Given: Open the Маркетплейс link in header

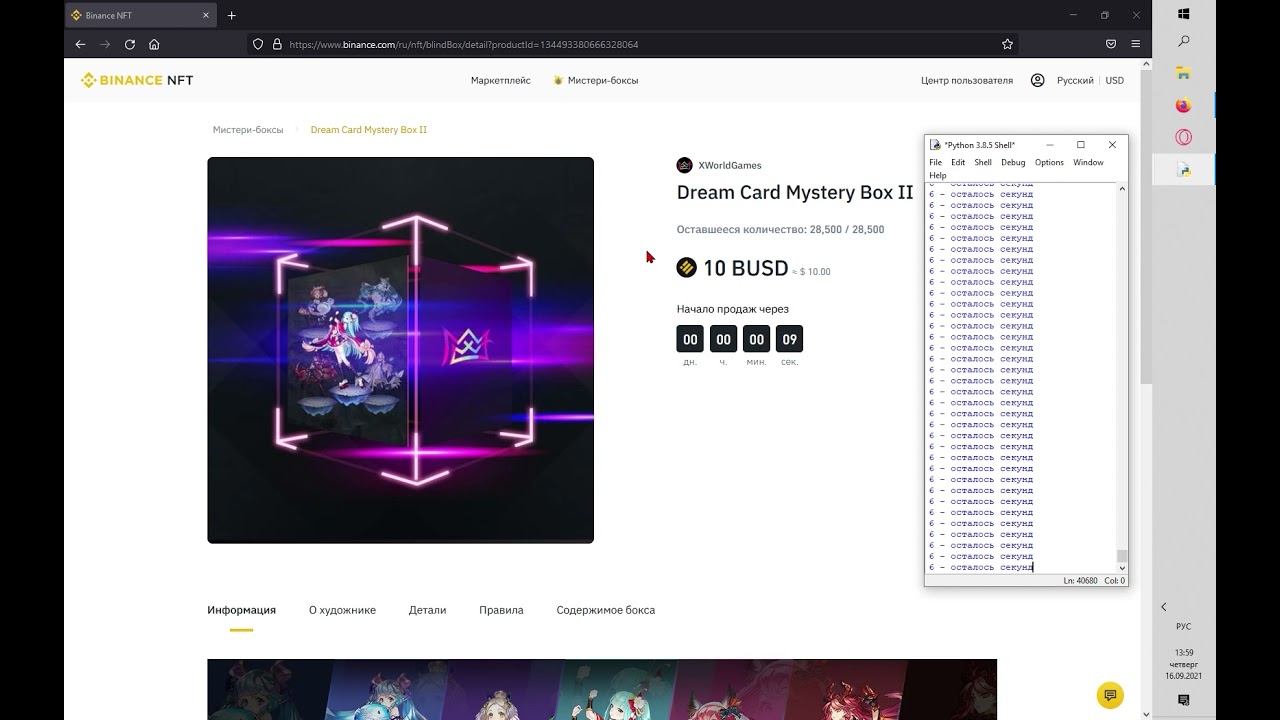Looking at the screenshot, I should (x=500, y=80).
